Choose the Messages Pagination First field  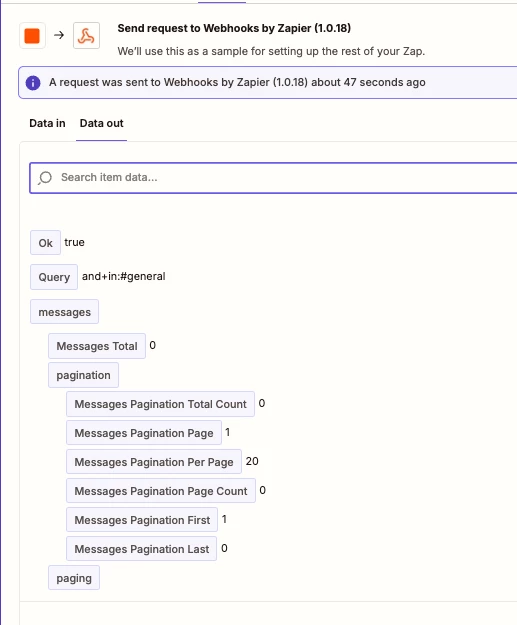(x=142, y=520)
